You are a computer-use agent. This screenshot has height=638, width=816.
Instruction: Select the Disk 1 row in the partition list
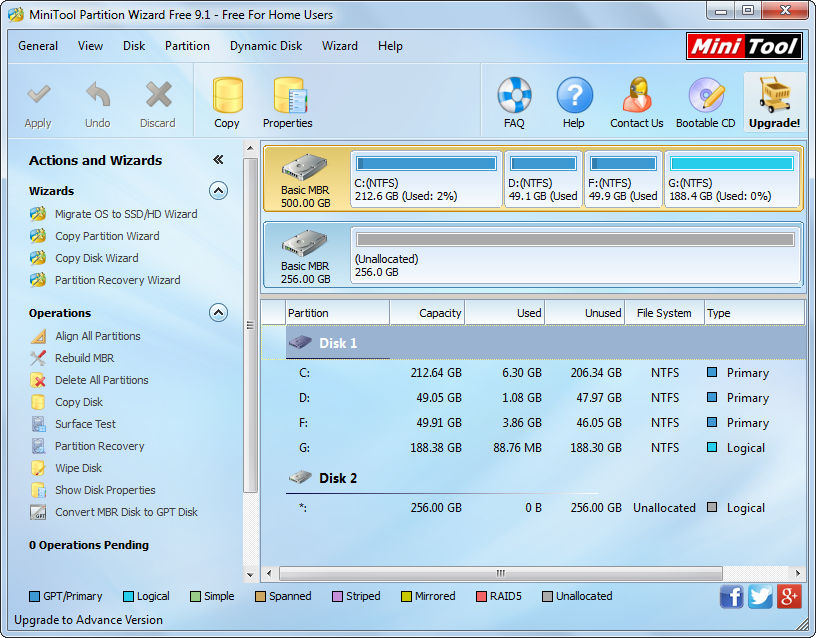tap(533, 343)
